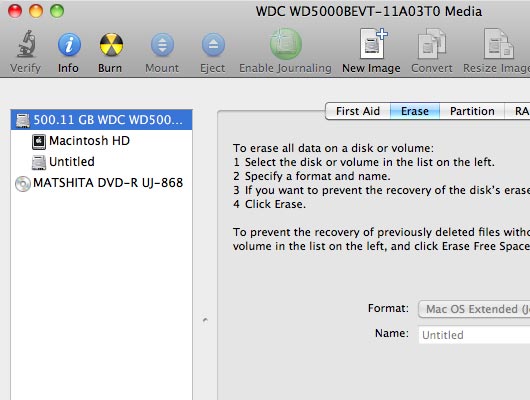Click the 'Format:' label
530x400 pixels.
(x=388, y=308)
